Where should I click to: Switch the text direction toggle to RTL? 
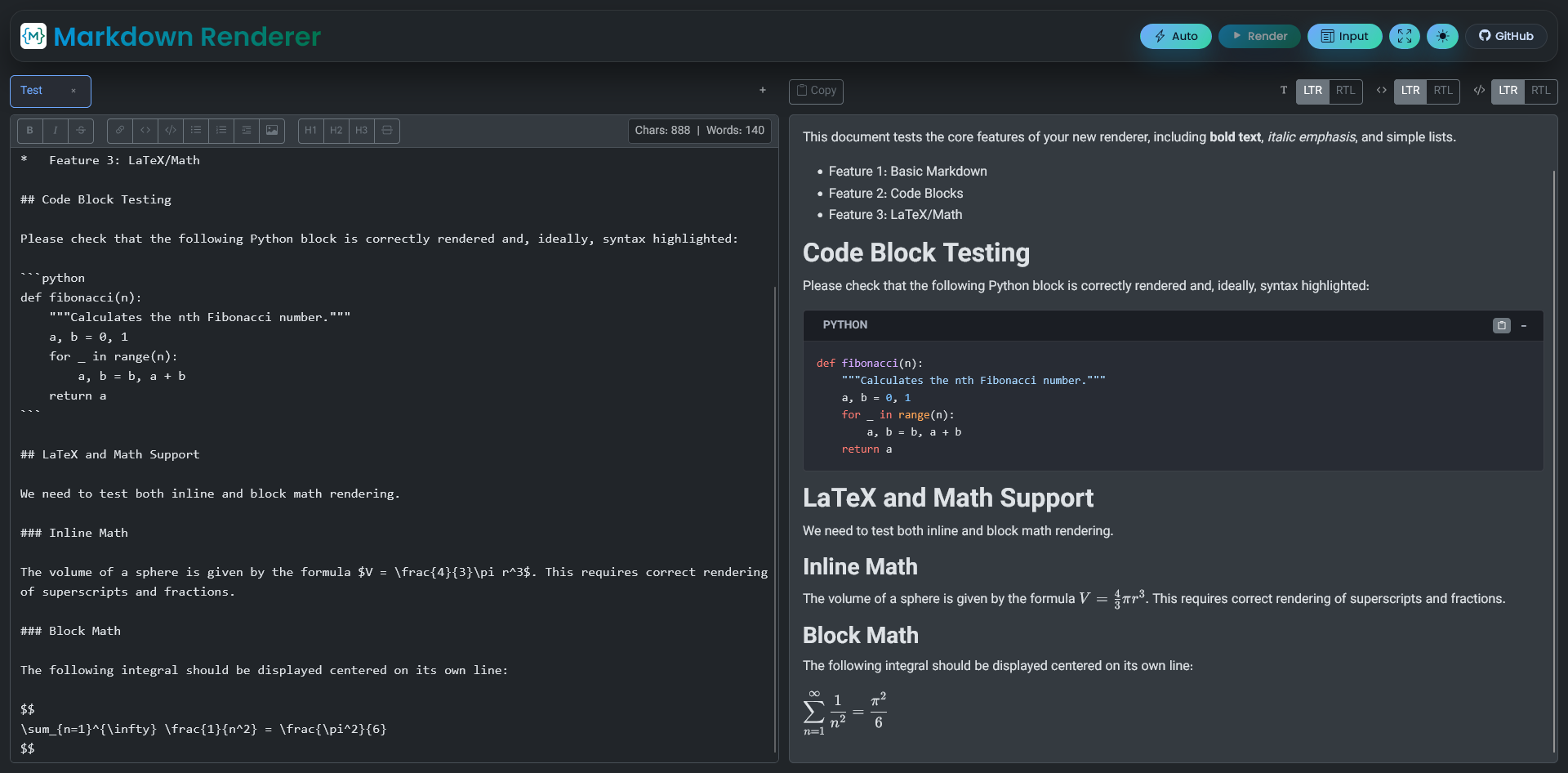coord(1346,91)
